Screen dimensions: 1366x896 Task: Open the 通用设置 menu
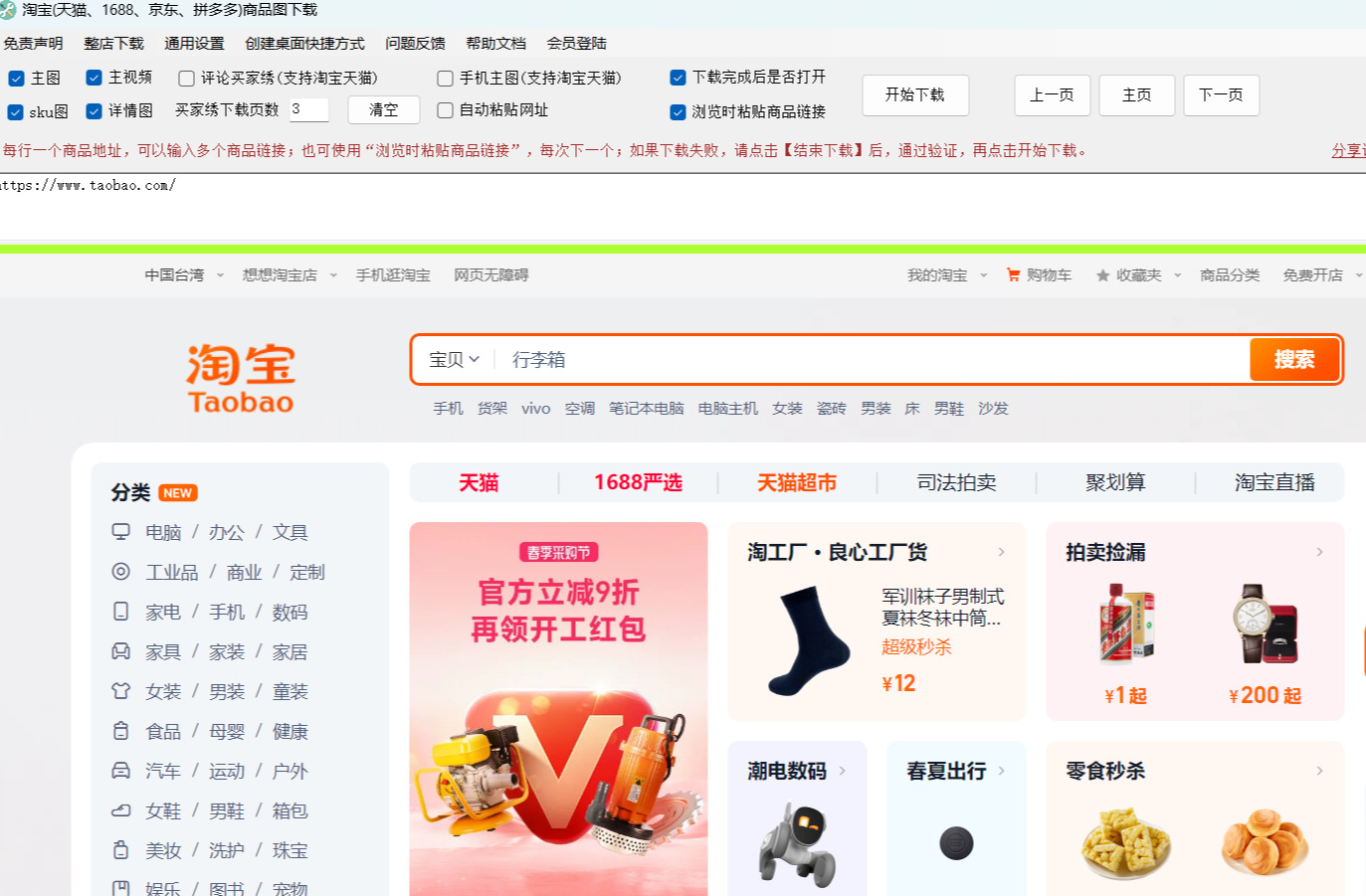point(194,44)
